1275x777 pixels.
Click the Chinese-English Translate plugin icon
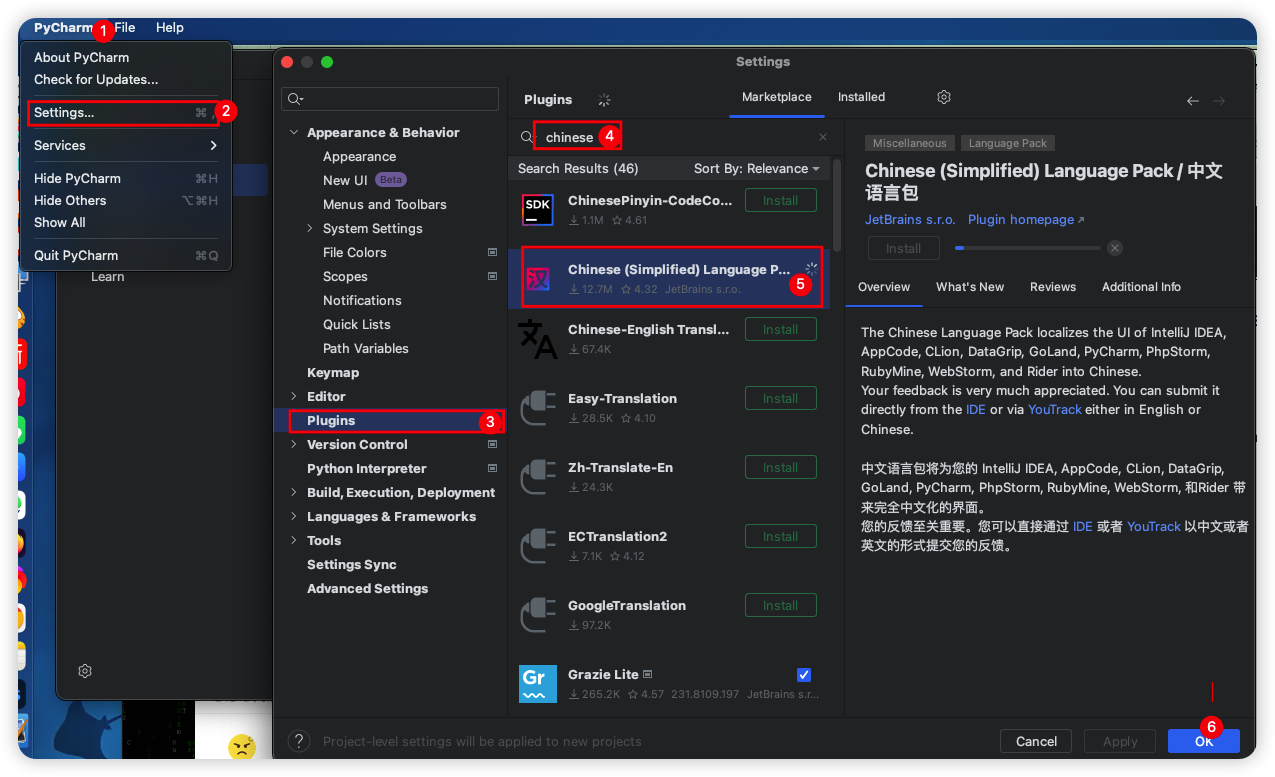pyautogui.click(x=537, y=338)
